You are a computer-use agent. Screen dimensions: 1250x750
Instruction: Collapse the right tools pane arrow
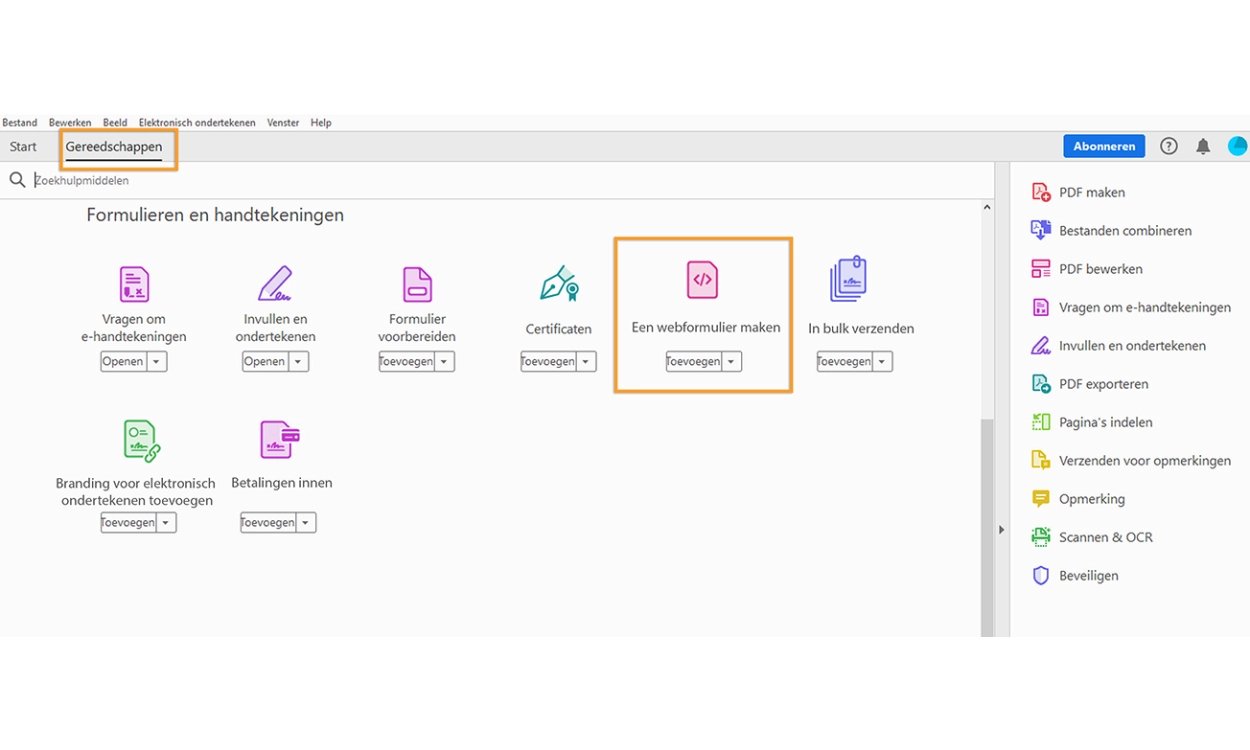click(1001, 530)
